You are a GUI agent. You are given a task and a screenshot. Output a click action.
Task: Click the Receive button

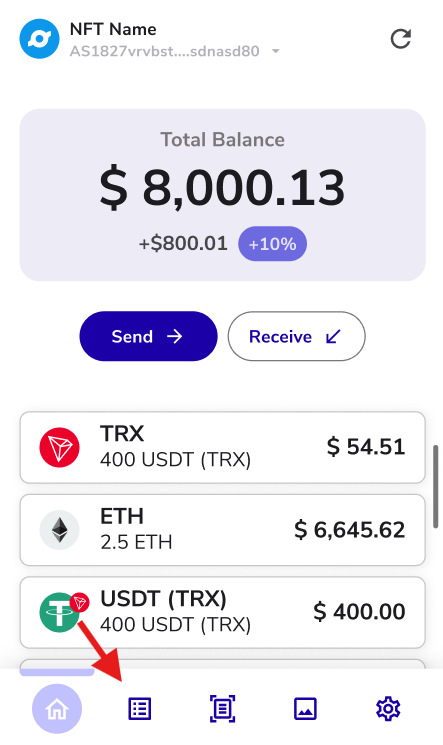[297, 336]
